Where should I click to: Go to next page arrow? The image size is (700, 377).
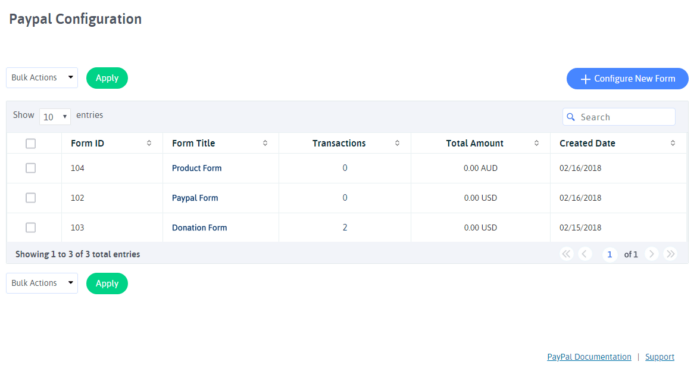pyautogui.click(x=652, y=254)
